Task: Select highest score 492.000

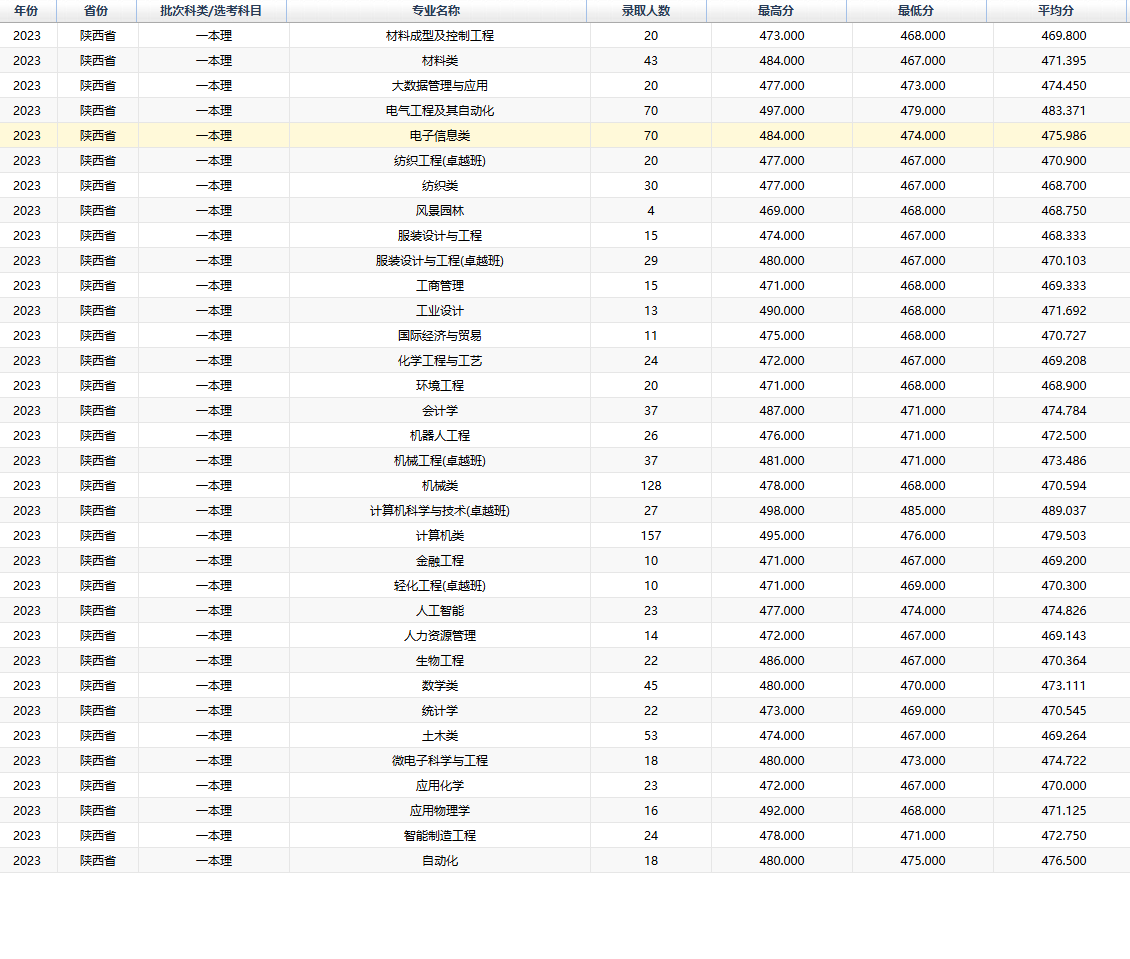Action: click(782, 810)
